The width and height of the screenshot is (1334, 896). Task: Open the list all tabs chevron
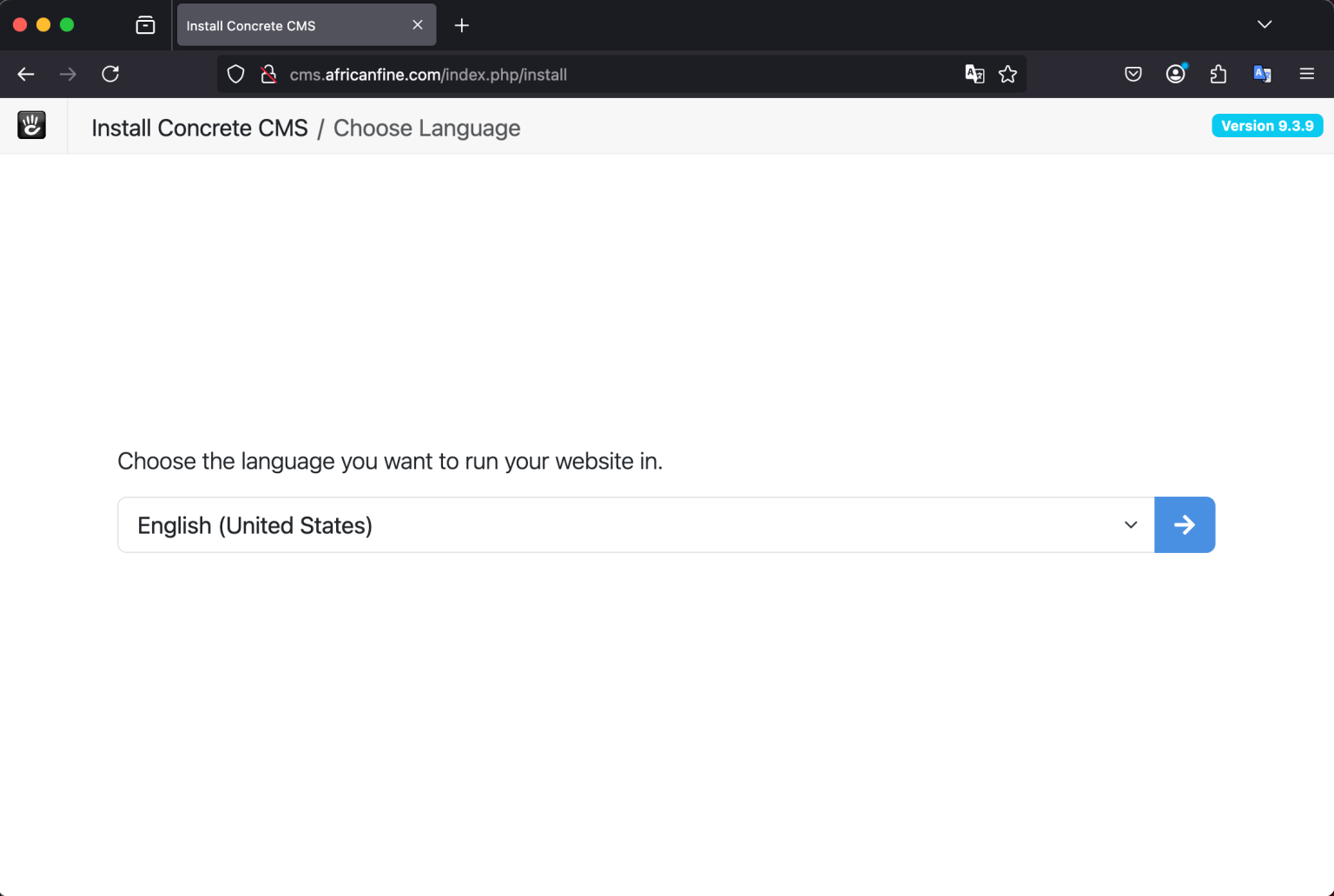tap(1265, 25)
